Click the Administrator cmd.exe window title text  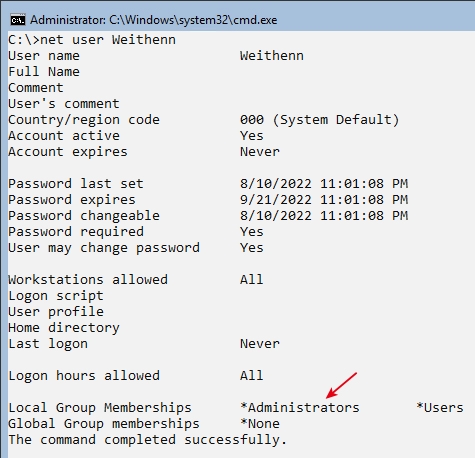point(154,20)
